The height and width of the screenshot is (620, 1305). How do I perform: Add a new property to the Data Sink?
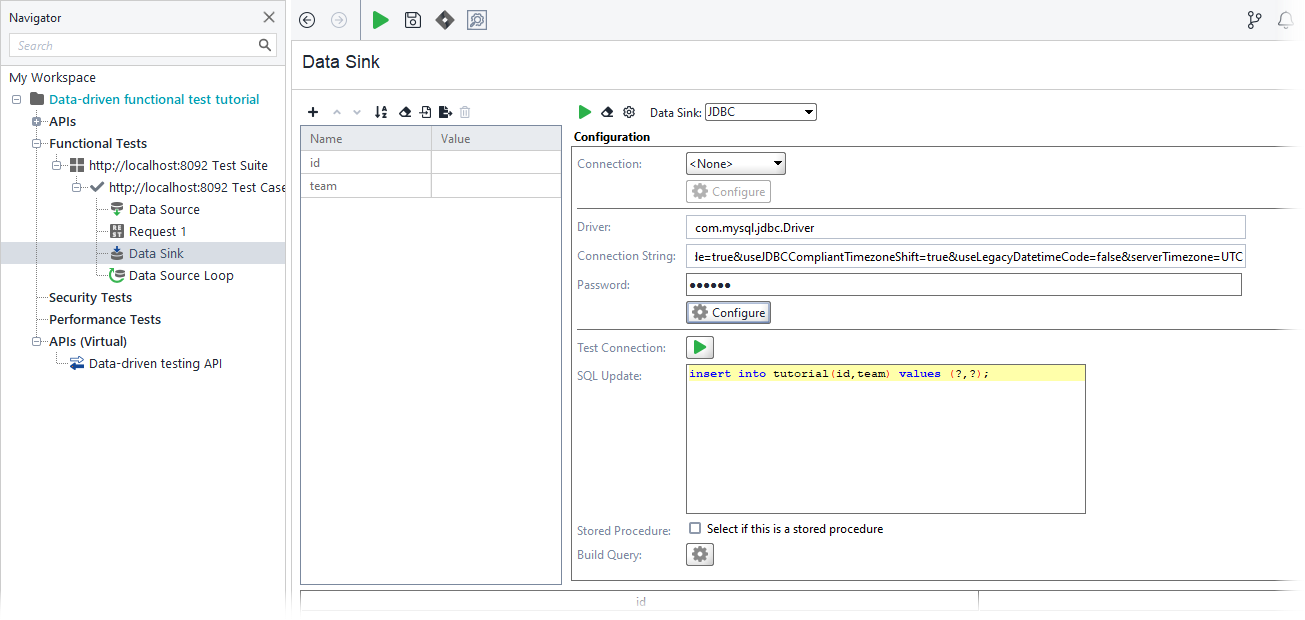tap(313, 112)
